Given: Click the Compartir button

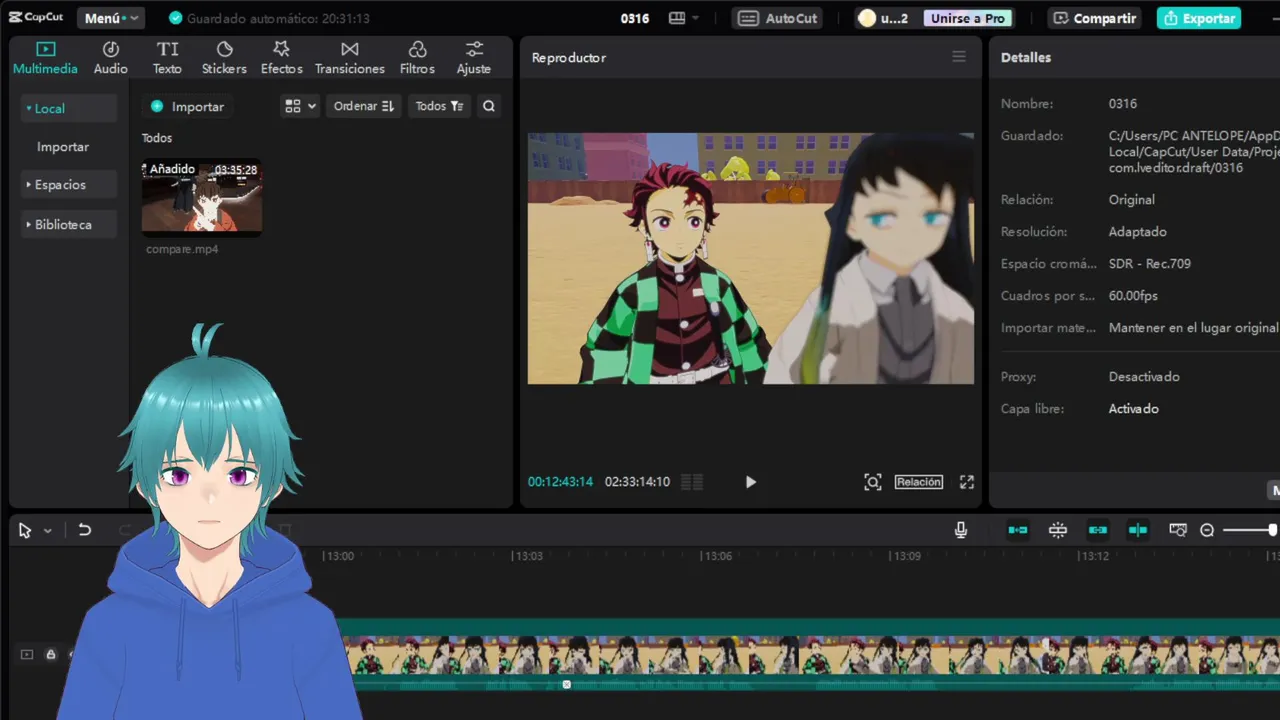Looking at the screenshot, I should point(1095,18).
